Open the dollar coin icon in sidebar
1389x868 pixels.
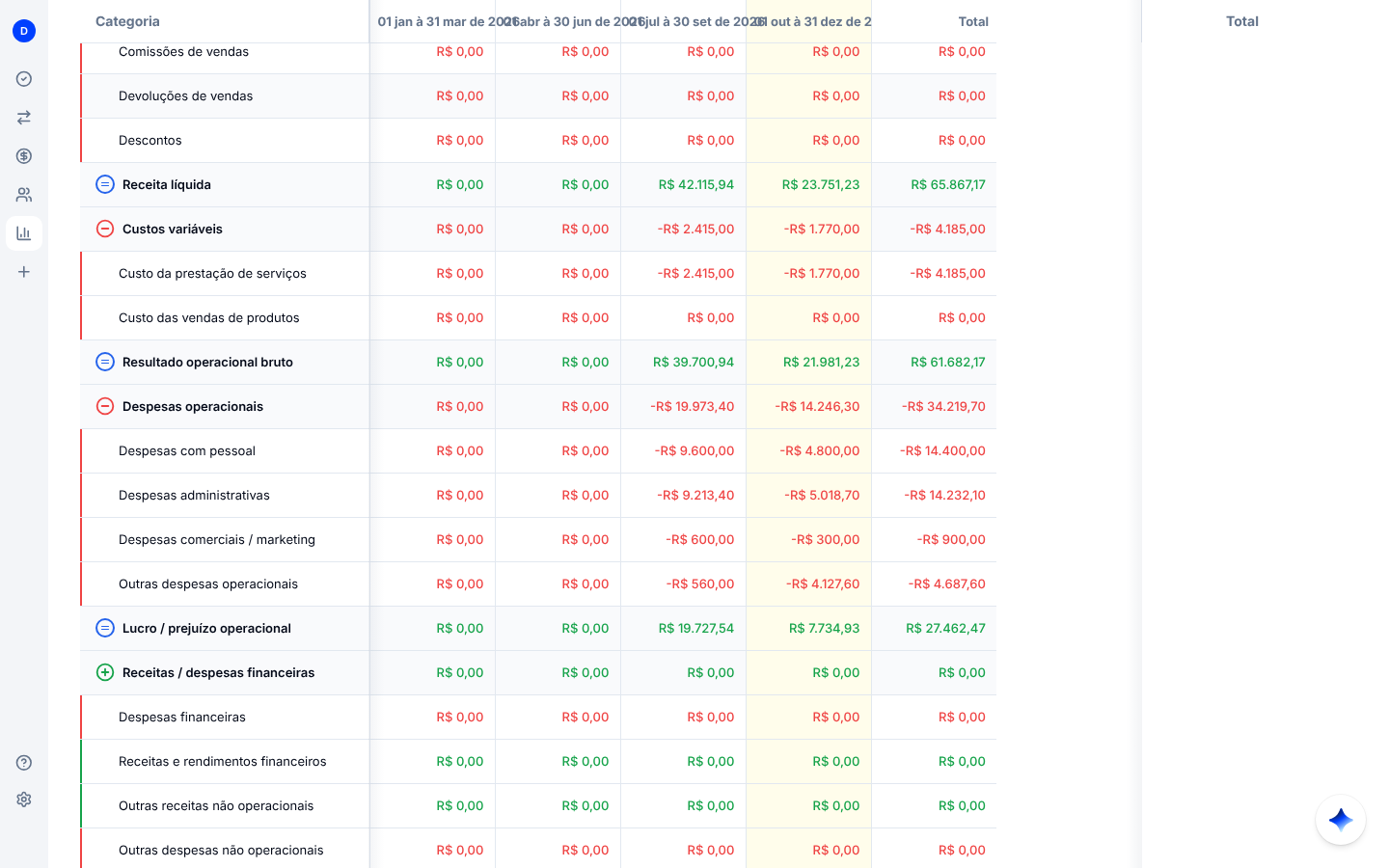coord(24,156)
